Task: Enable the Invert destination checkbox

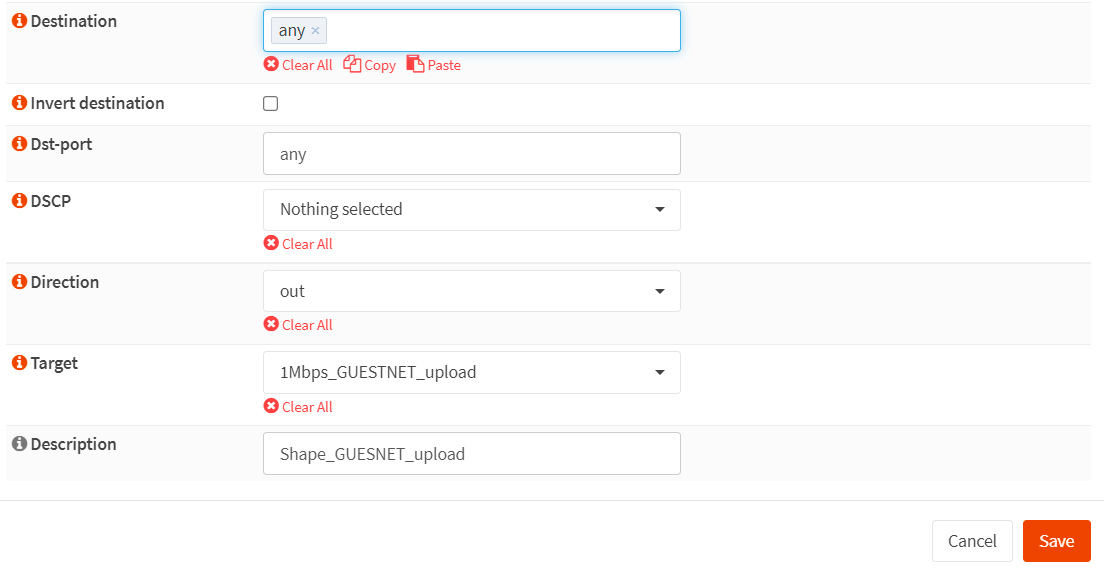Action: point(270,103)
